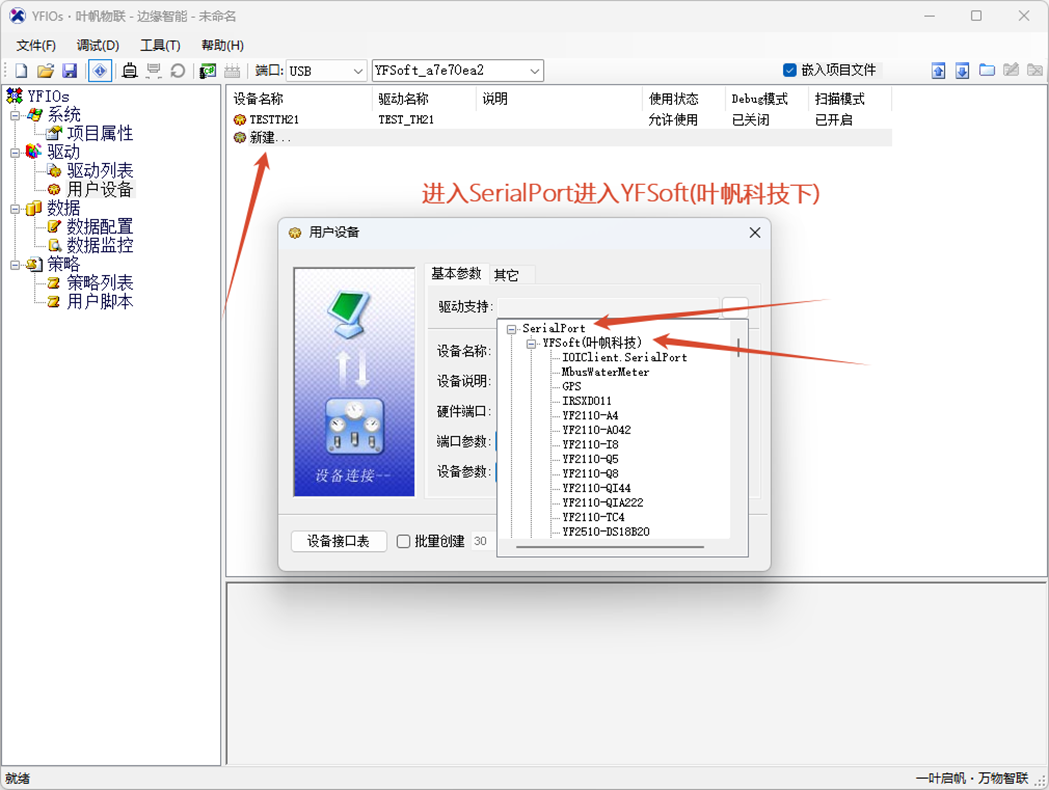Screen dimensions: 1049x790
Task: Close the 用户设备 dialog
Action: click(x=755, y=233)
